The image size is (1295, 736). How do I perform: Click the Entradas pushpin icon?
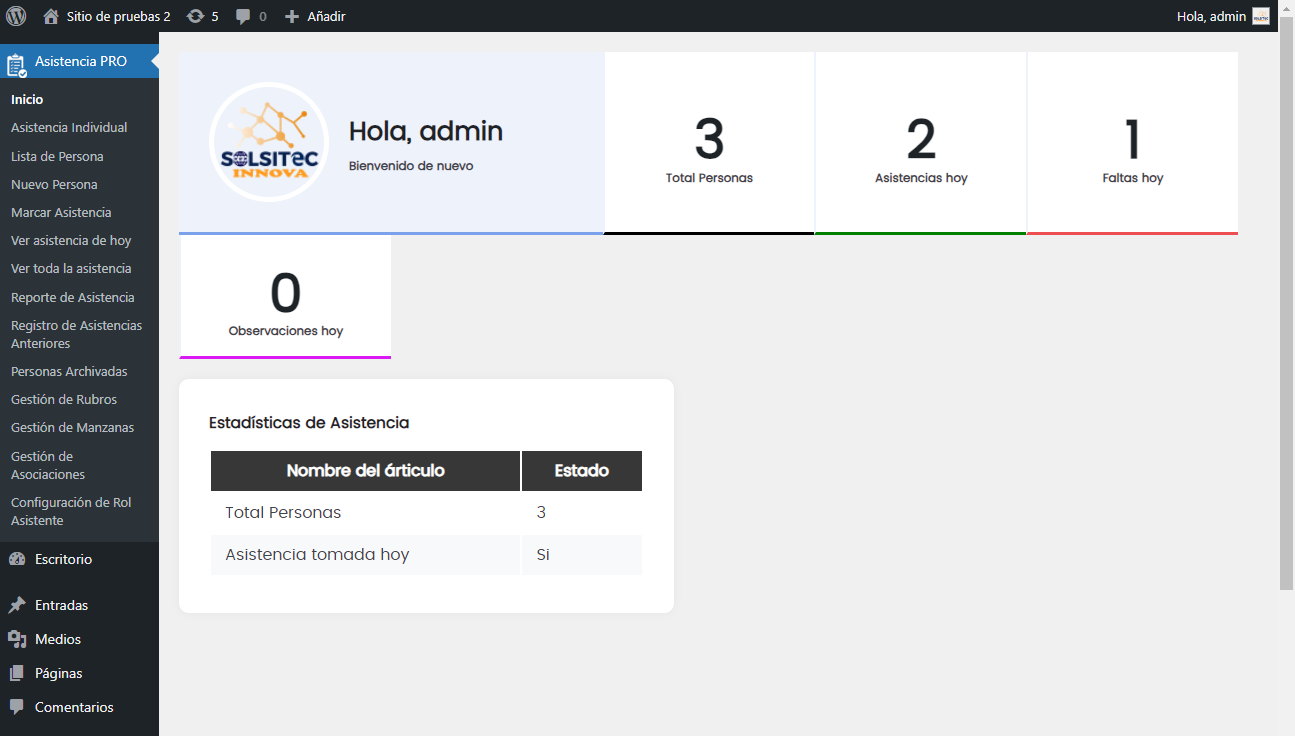(16, 606)
